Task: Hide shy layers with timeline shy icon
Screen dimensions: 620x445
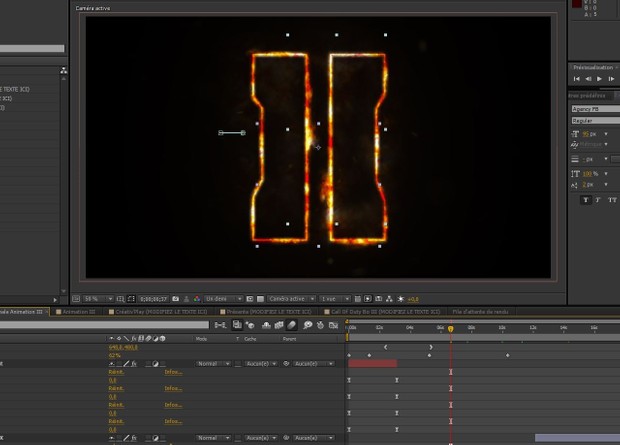Action: click(267, 325)
